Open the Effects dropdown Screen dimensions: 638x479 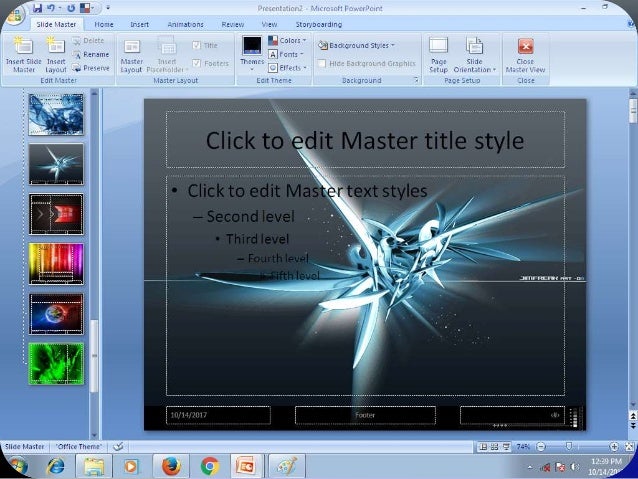(287, 68)
